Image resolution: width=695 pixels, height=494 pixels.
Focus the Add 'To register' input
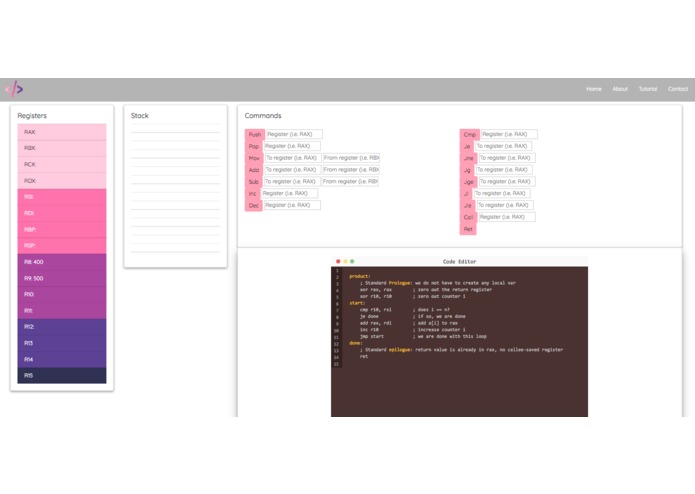point(292,170)
